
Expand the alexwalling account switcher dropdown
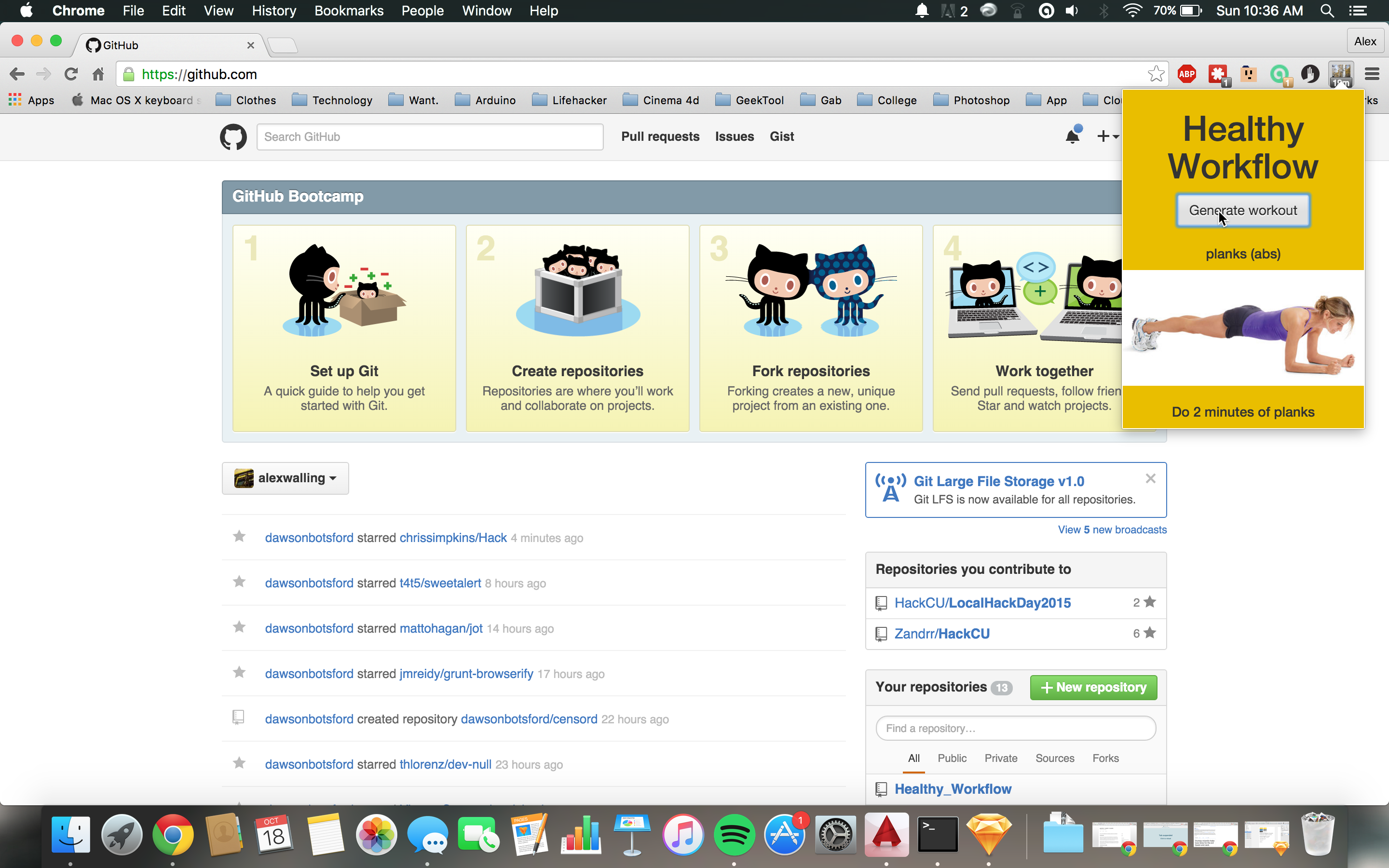point(285,478)
